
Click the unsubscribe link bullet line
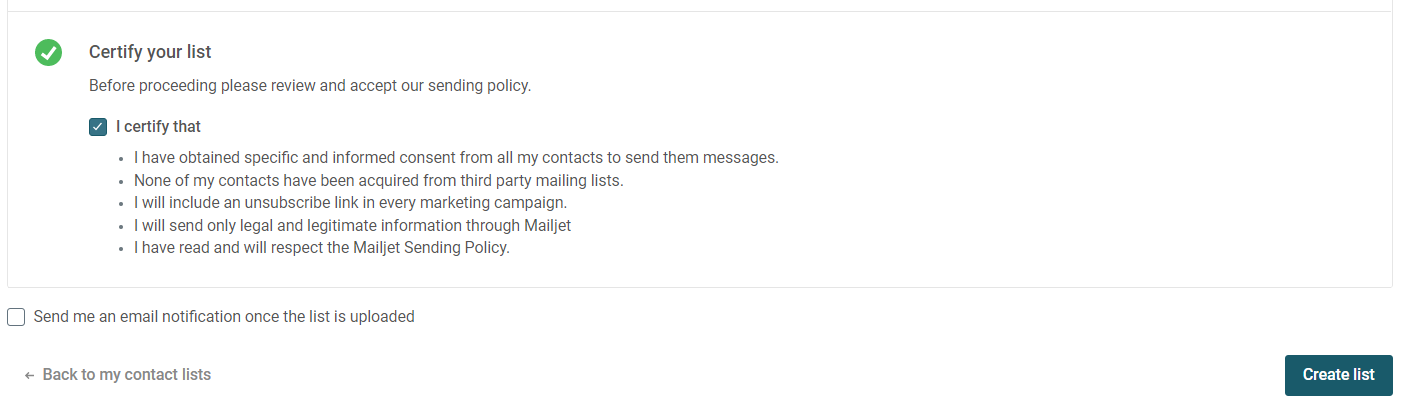pos(351,203)
